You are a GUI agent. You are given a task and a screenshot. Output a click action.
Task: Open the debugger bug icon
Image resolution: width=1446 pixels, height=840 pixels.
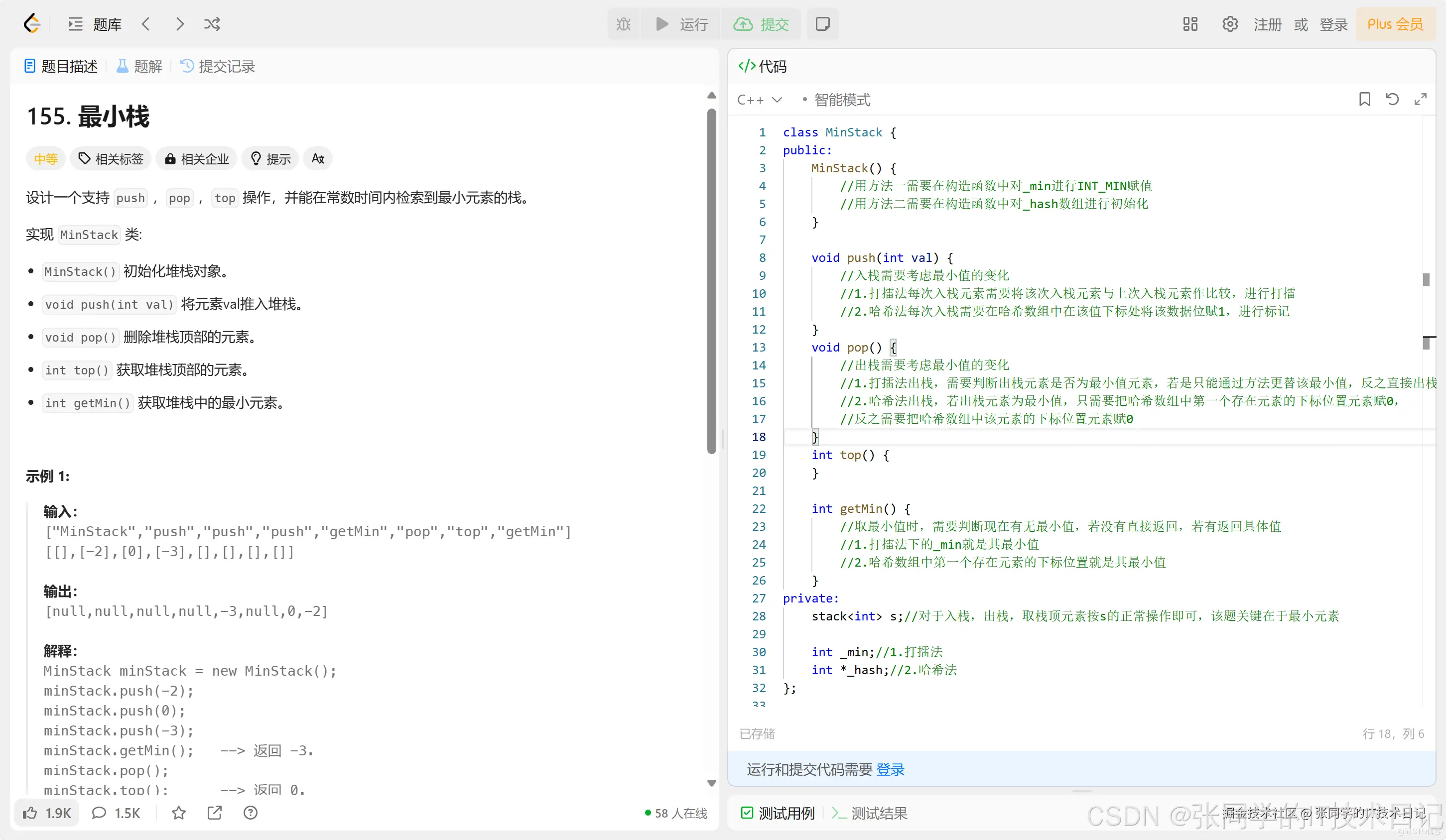pyautogui.click(x=623, y=24)
